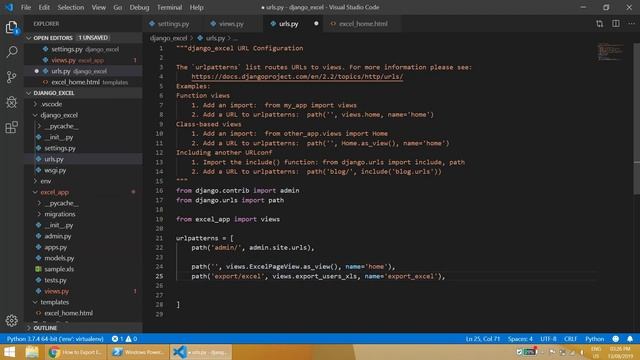Open the Edit menu
This screenshot has height=360, width=640.
[x=44, y=7]
